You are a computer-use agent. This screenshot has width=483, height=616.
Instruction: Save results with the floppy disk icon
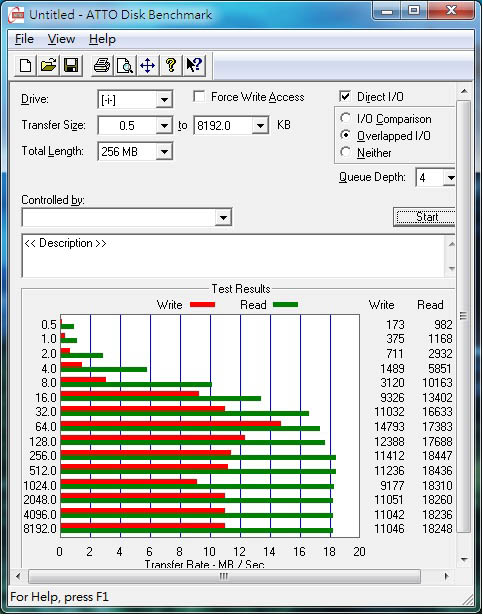(71, 65)
